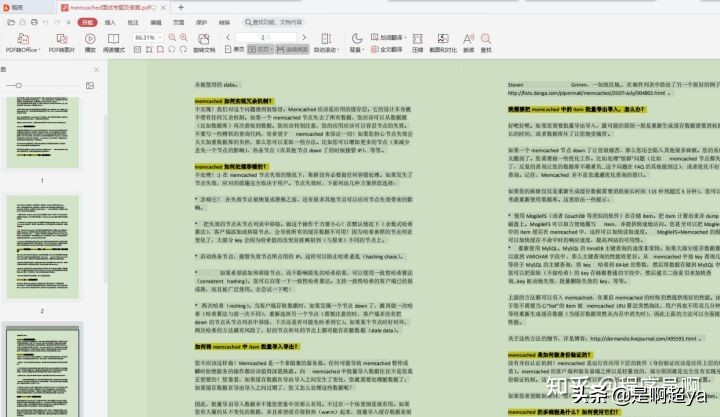Click the fit page icon below zoom box
The height and width of the screenshot is (417, 720).
click(x=149, y=49)
